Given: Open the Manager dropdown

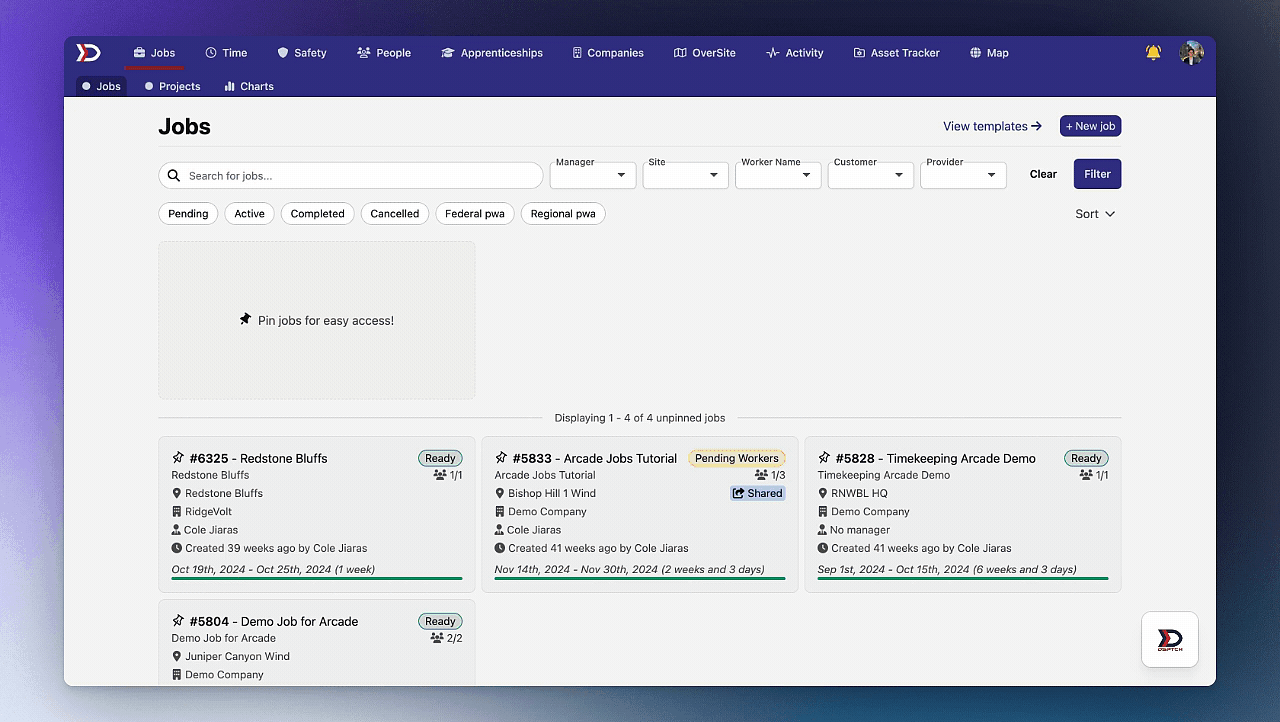Looking at the screenshot, I should tap(593, 175).
